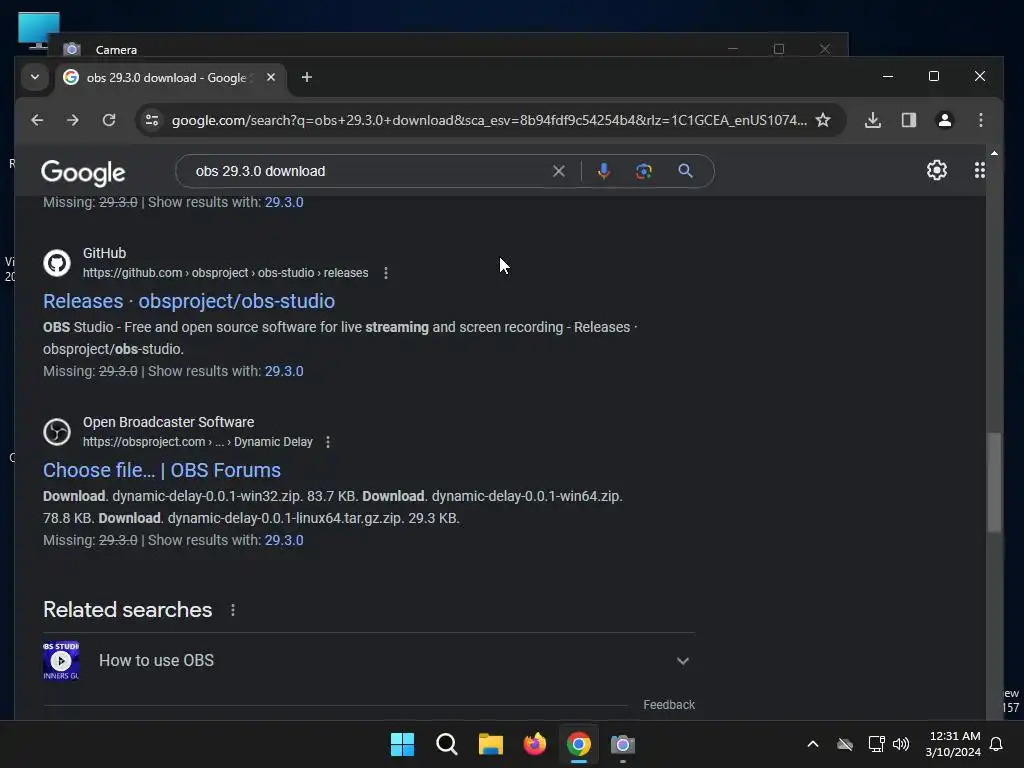Close the obs 29.3.0 download tab
The width and height of the screenshot is (1024, 768).
click(271, 78)
